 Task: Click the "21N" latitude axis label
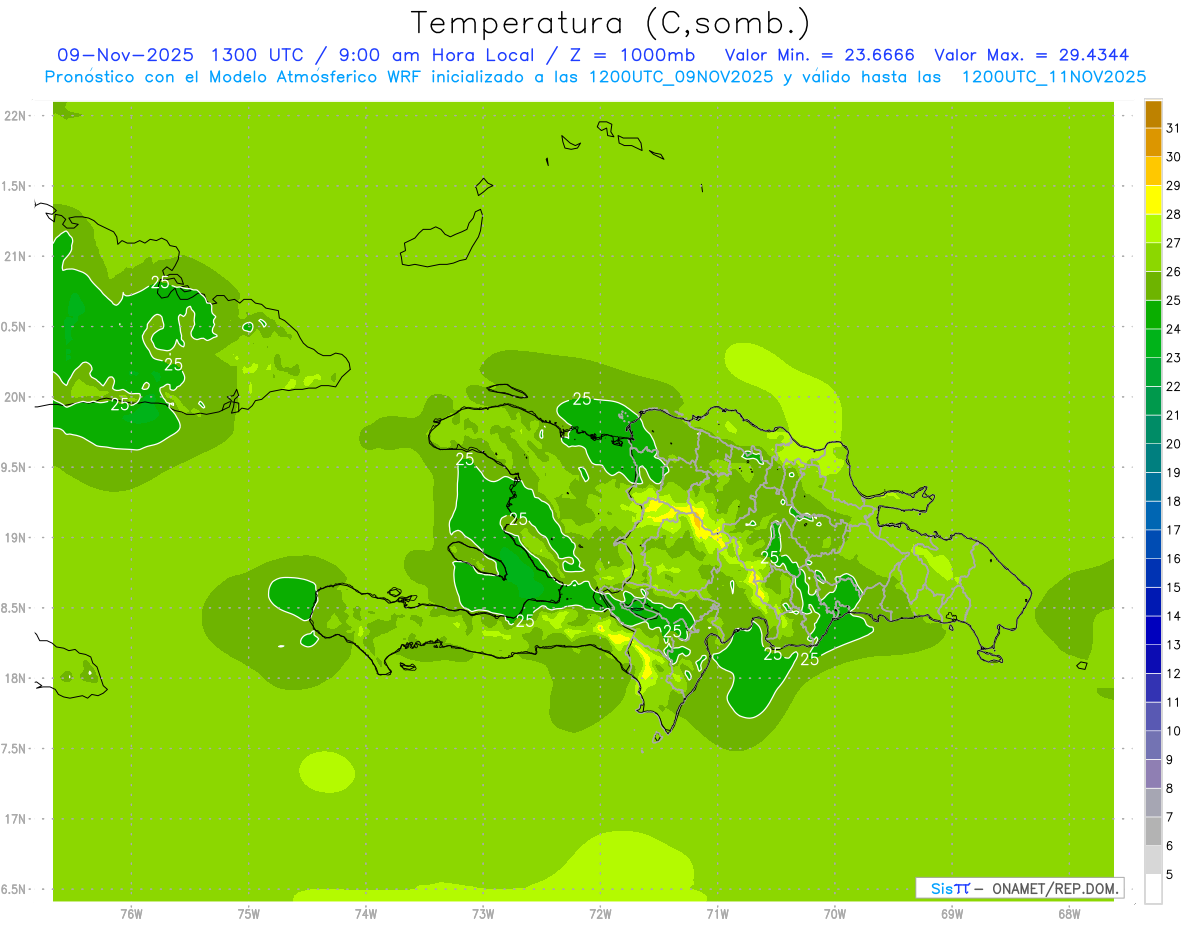(14, 257)
